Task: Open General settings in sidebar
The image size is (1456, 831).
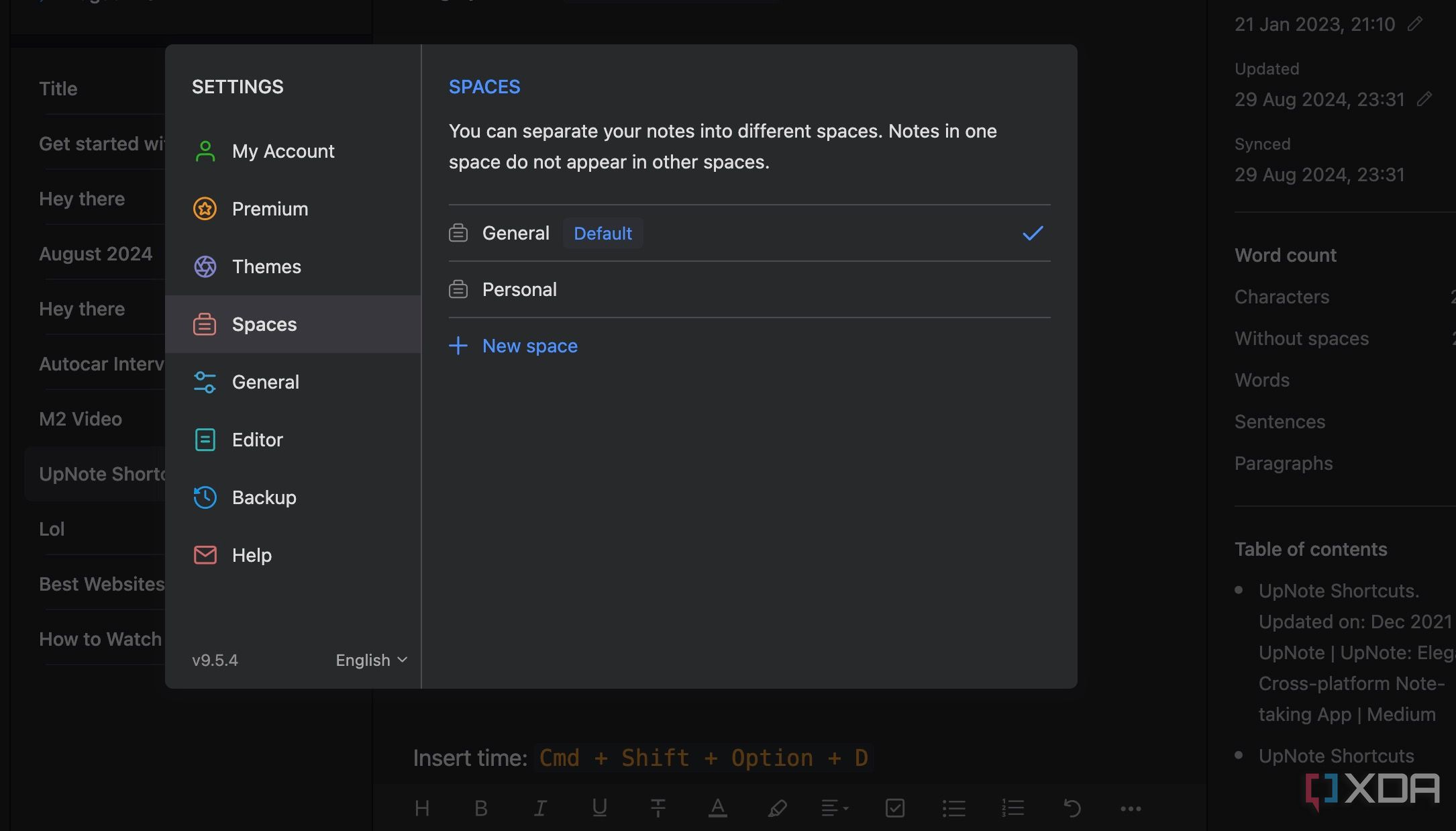Action: 293,382
